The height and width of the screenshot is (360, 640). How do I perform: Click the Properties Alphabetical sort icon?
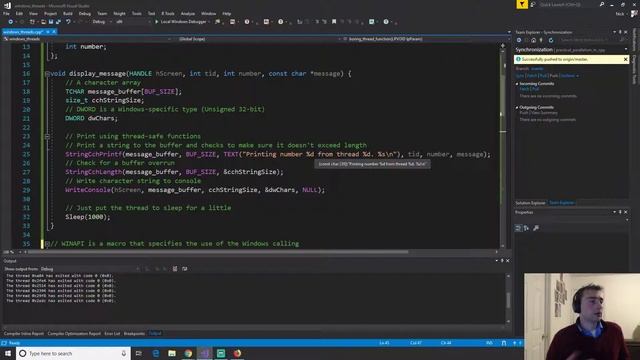(526, 228)
